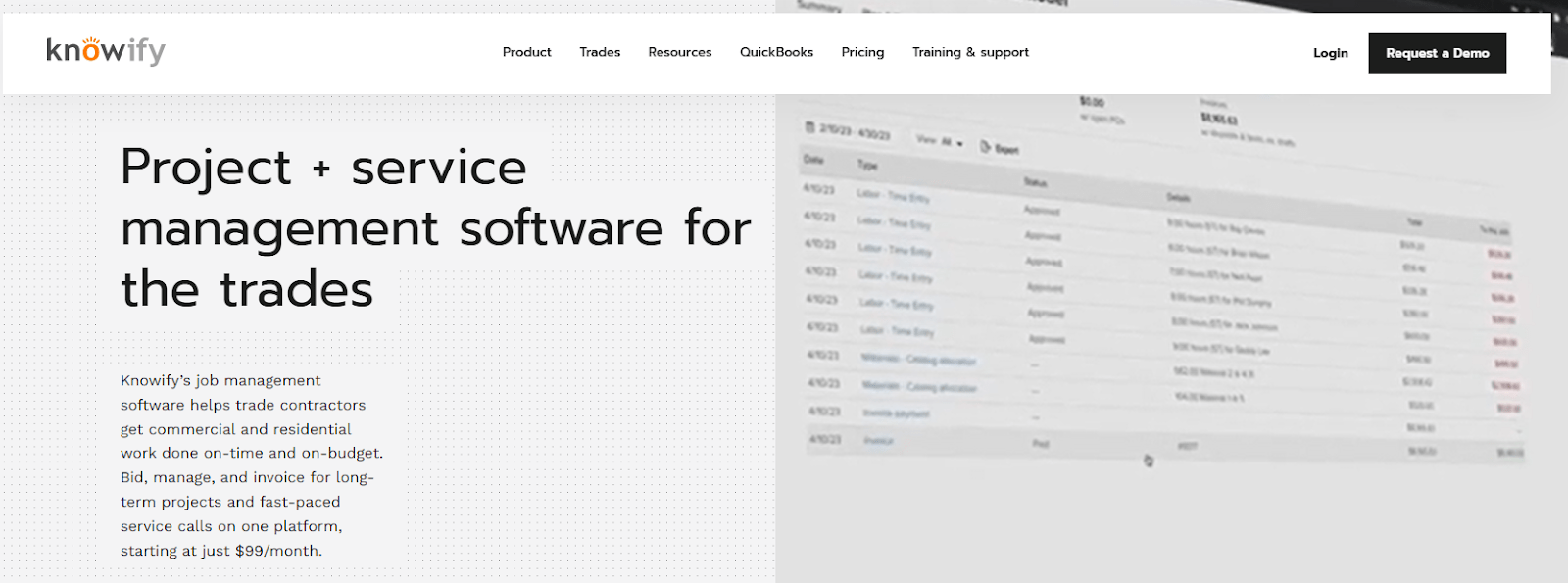
Task: Click the Knowify logo
Action: (x=106, y=51)
